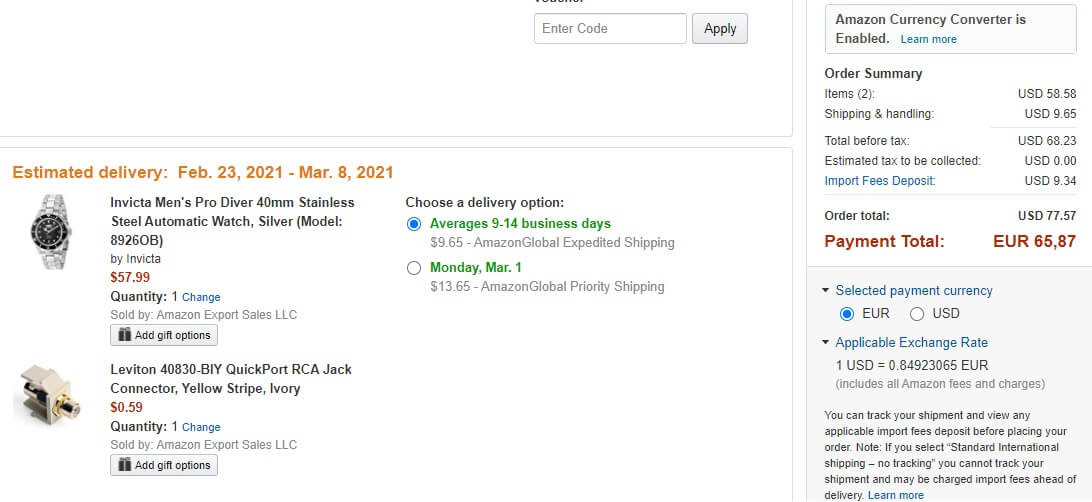Open Import Fees Deposit details link
Screen dimensions: 1092x502
[x=880, y=181]
